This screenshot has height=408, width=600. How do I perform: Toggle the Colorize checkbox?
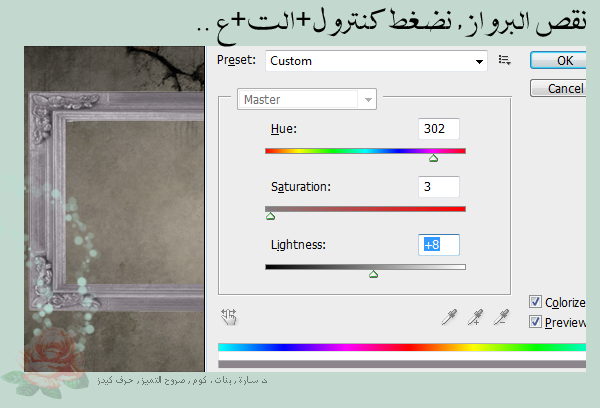(x=536, y=302)
